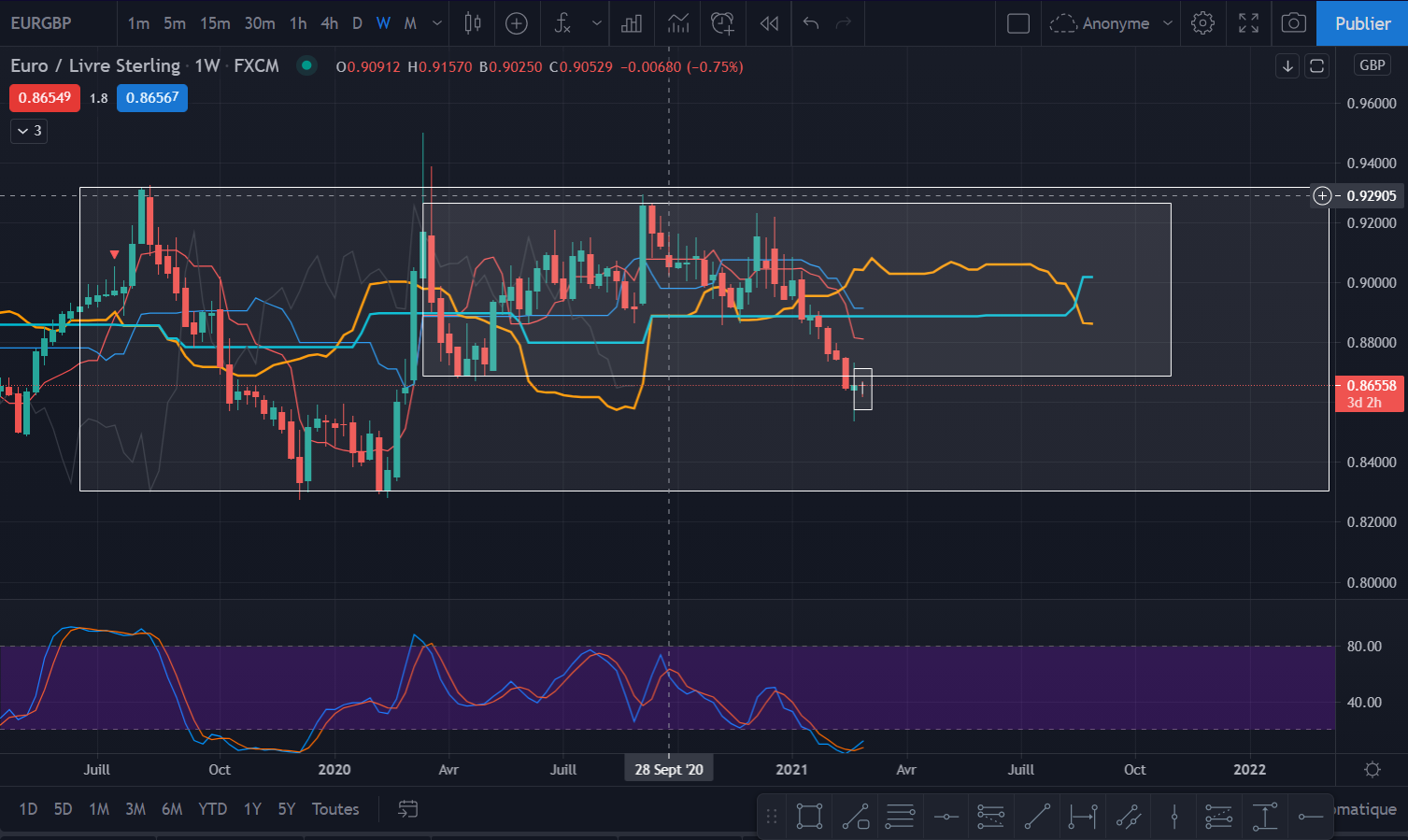This screenshot has height=840, width=1408.
Task: Open the fx indicators panel
Action: pyautogui.click(x=562, y=23)
